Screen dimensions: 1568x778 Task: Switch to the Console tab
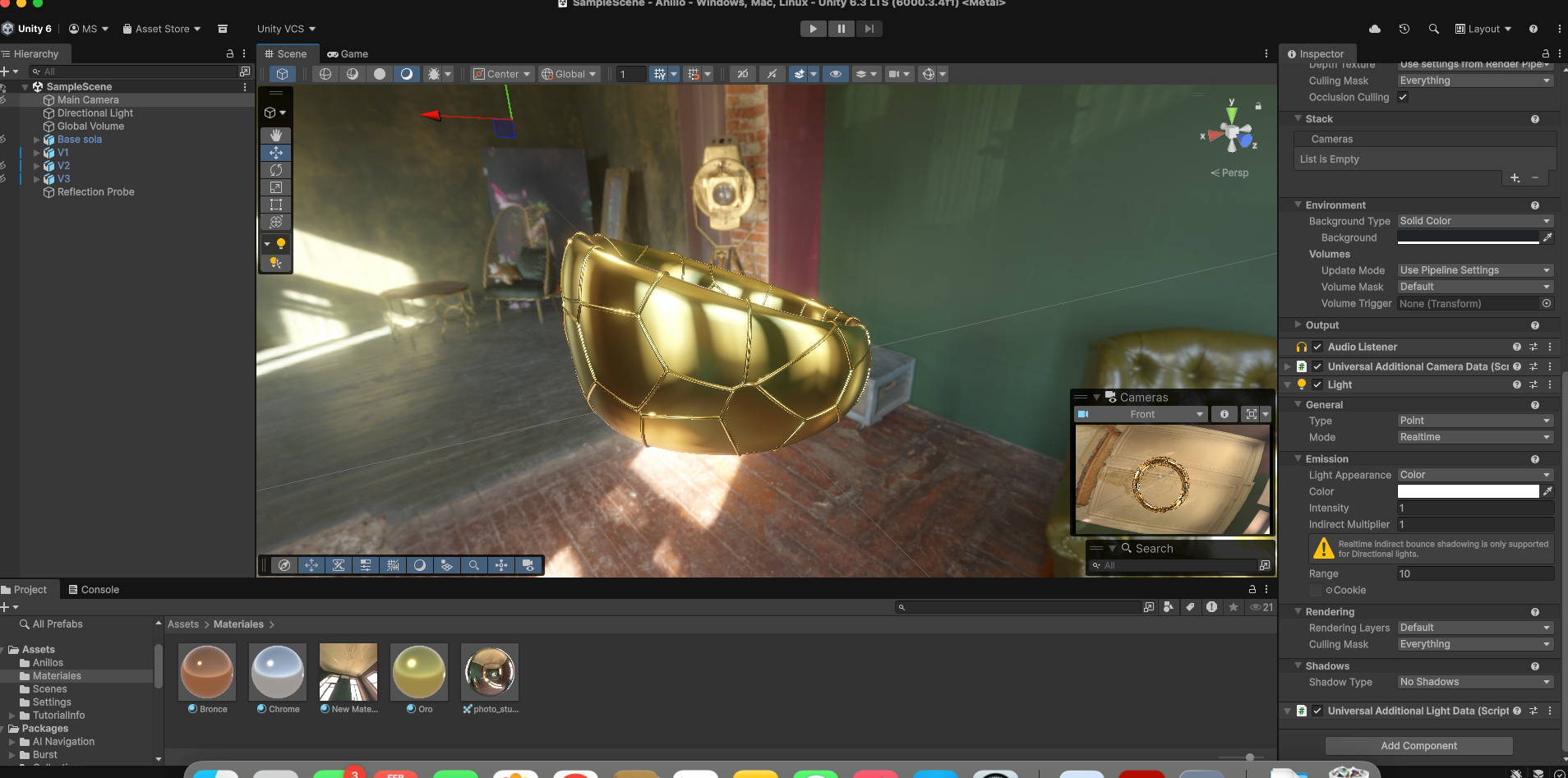pos(94,590)
